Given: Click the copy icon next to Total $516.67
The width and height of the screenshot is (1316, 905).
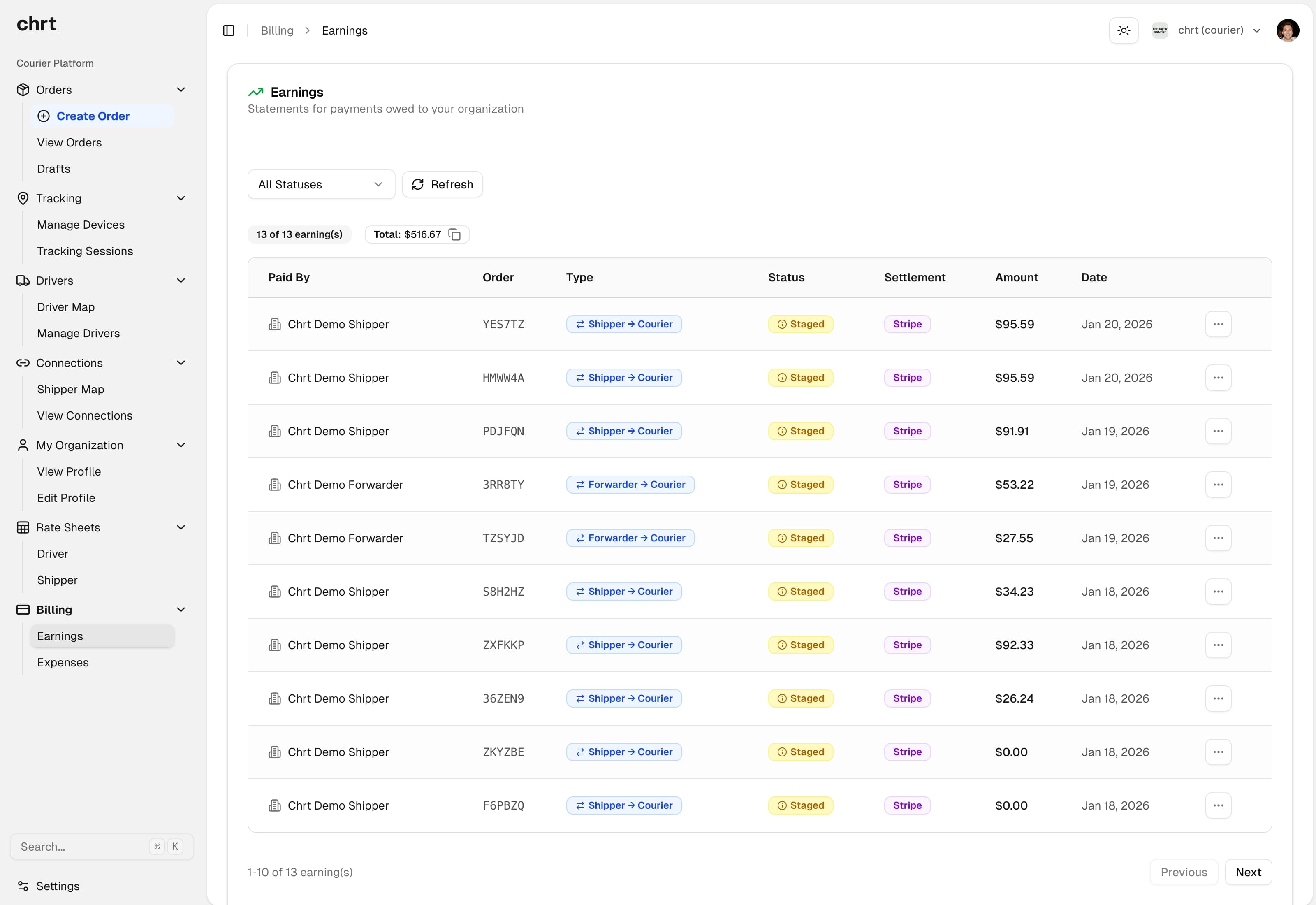Looking at the screenshot, I should click(454, 235).
